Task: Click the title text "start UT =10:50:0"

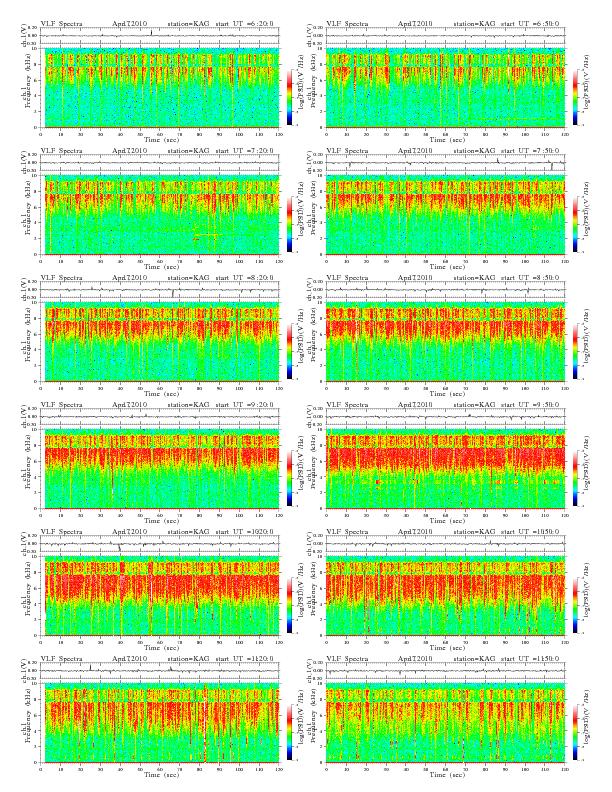Action: (x=530, y=532)
